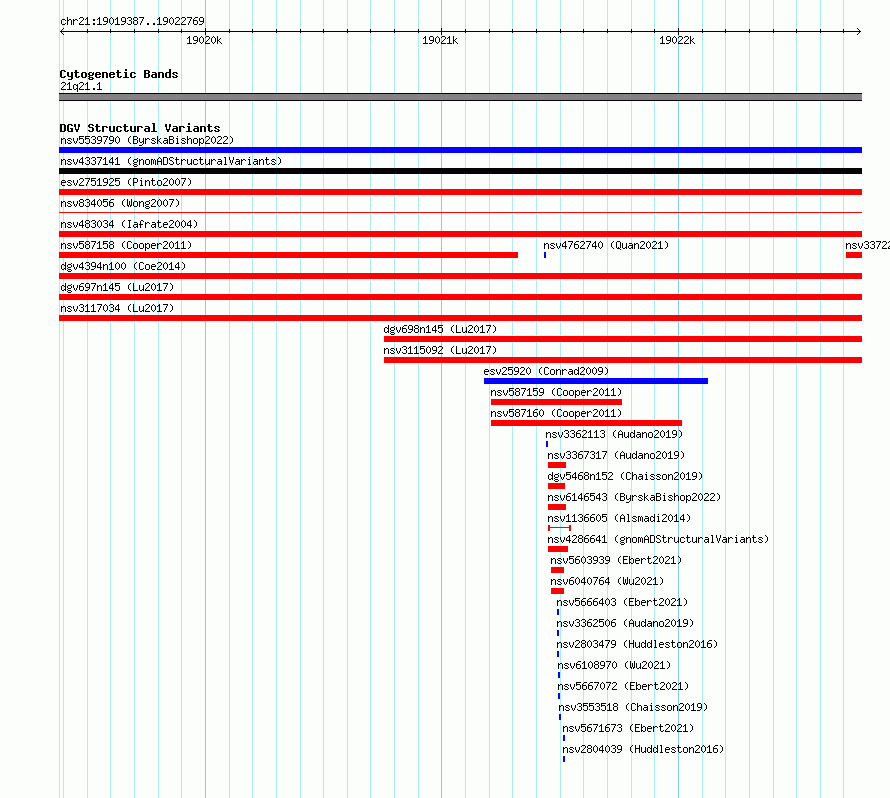The width and height of the screenshot is (890, 798).
Task: Click the red bar under nsv587158
Action: tap(288, 255)
